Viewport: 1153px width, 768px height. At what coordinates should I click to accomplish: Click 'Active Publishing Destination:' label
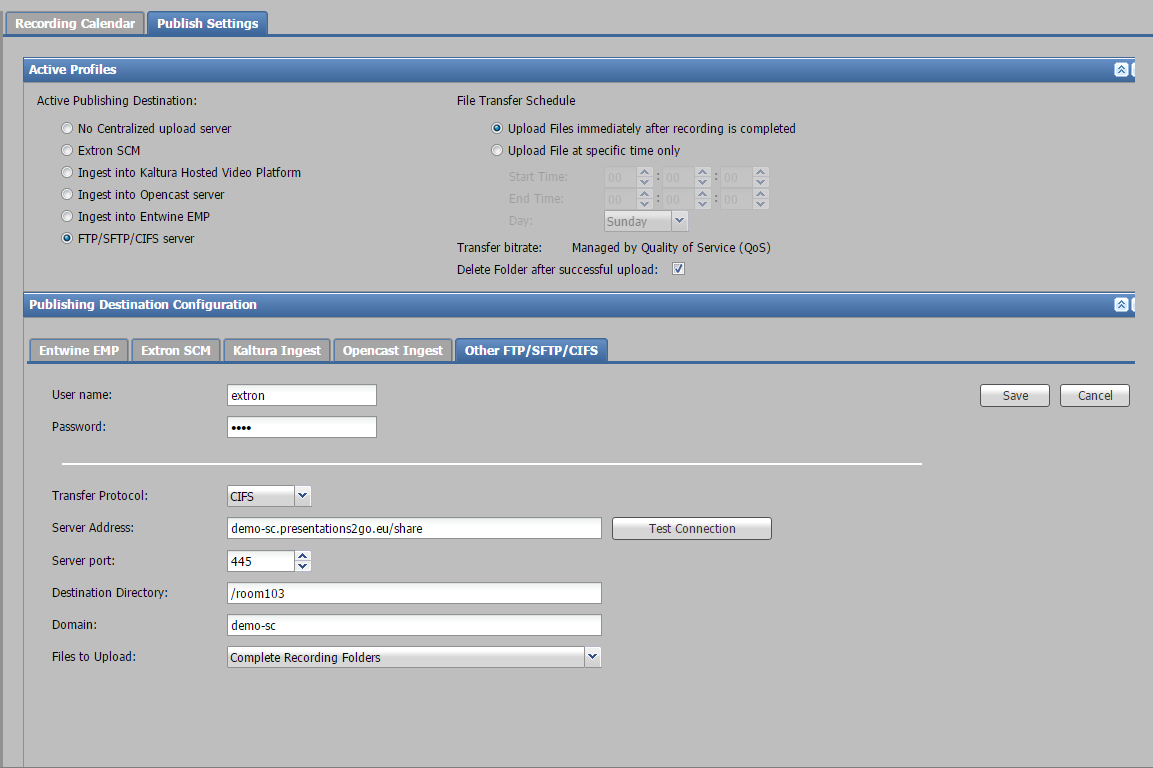coord(117,101)
